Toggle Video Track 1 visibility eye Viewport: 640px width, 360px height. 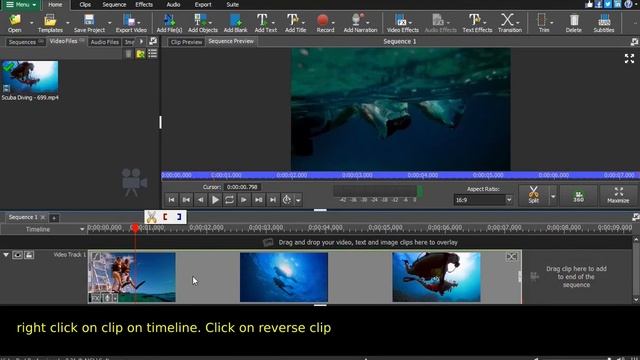point(18,255)
